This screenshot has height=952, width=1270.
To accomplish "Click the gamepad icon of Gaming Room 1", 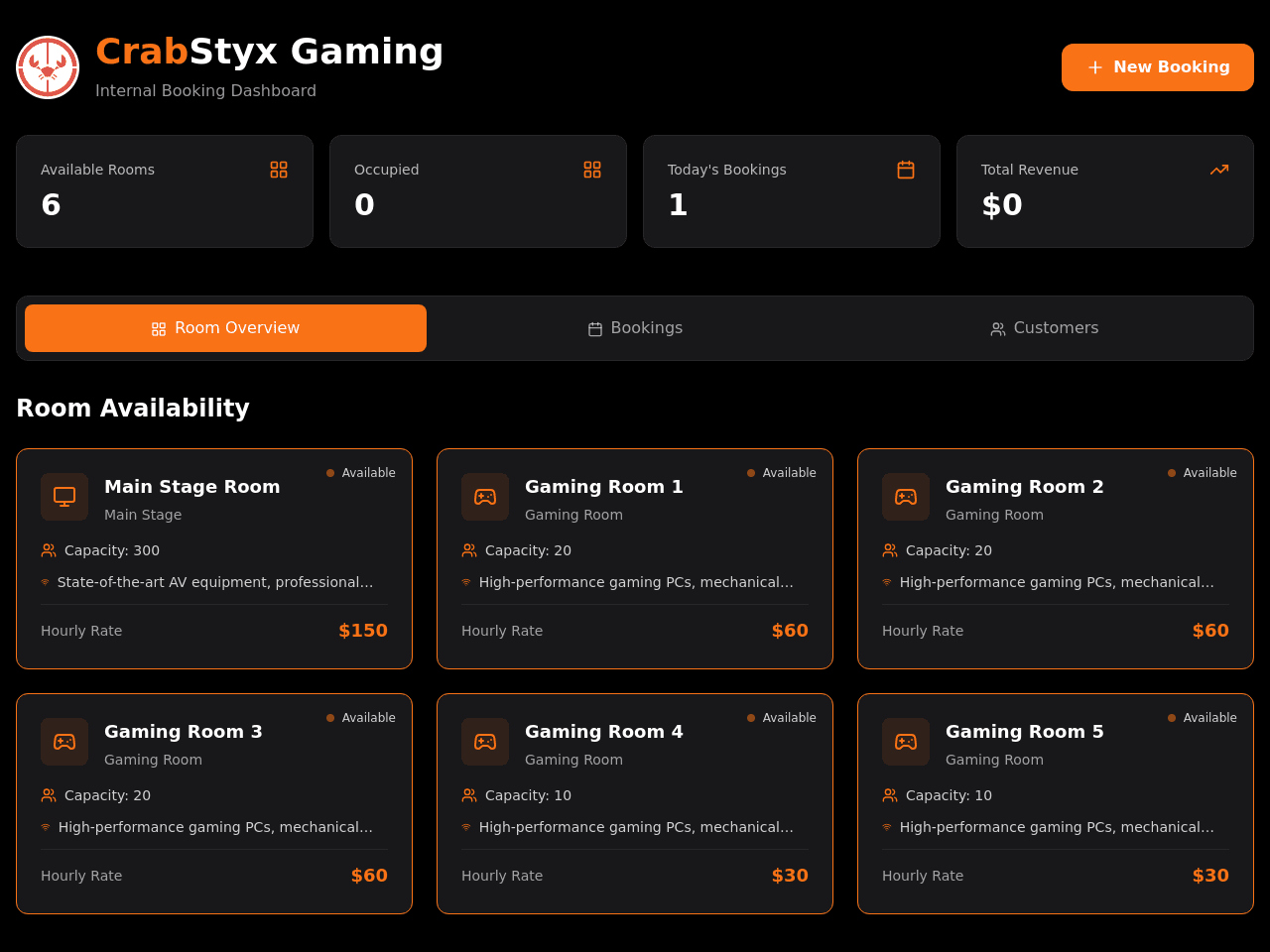I will [485, 497].
